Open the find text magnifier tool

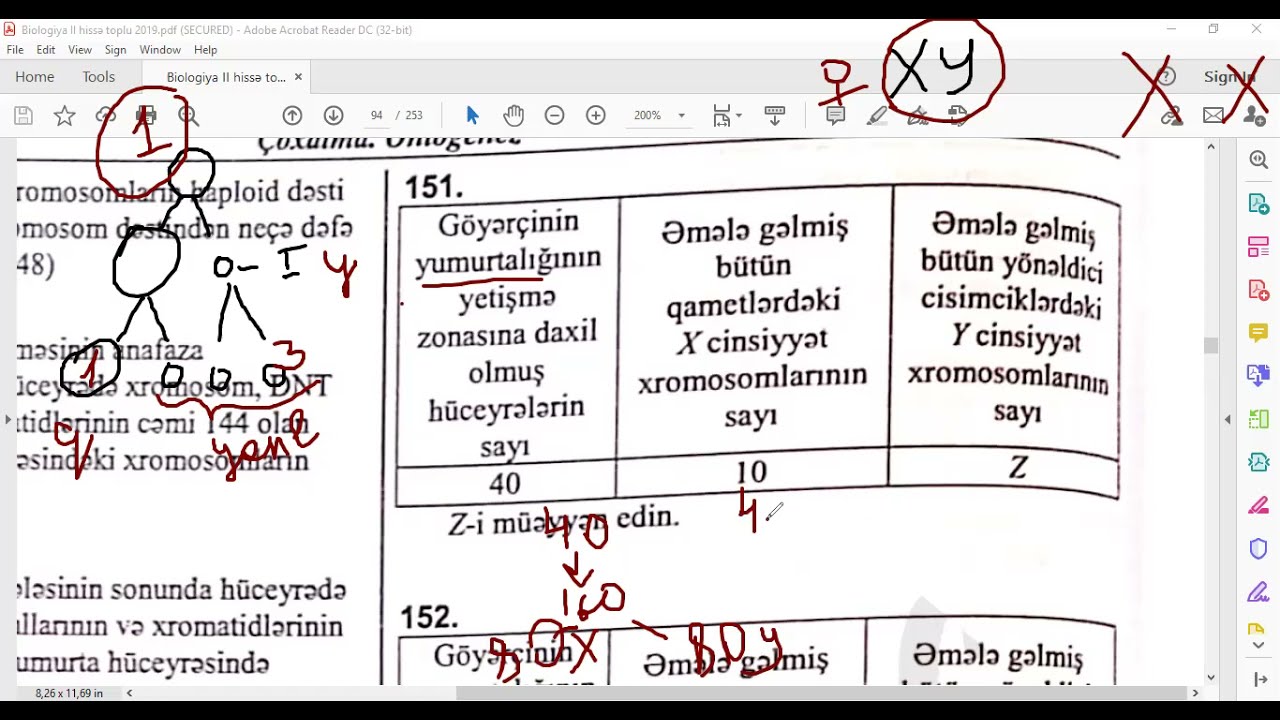188,116
